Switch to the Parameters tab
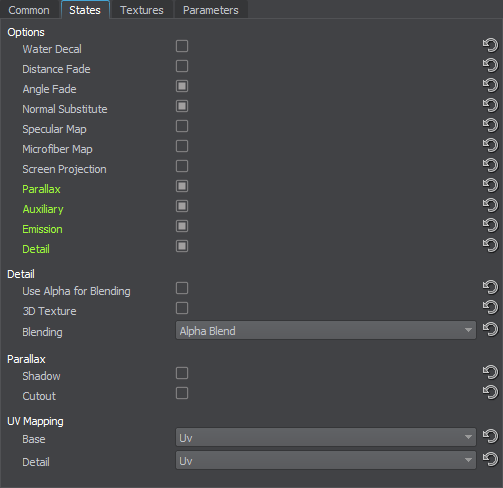Image resolution: width=503 pixels, height=488 pixels. (x=211, y=10)
